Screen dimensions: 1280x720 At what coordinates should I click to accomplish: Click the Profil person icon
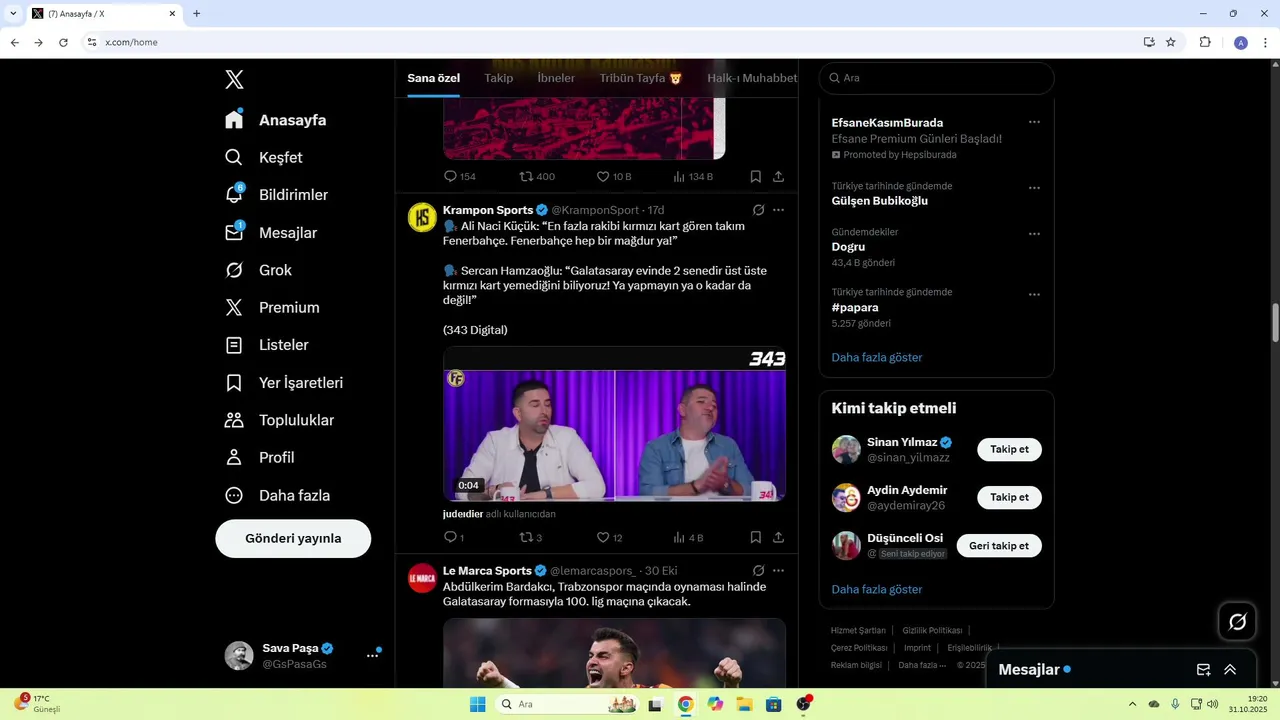click(x=234, y=457)
